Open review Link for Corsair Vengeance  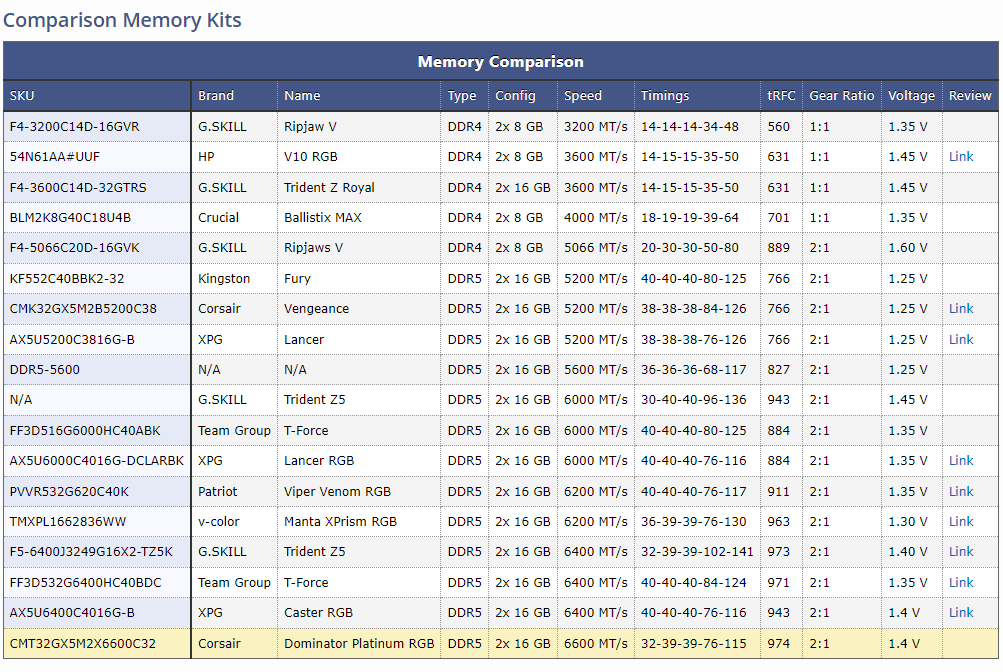[x=961, y=309]
